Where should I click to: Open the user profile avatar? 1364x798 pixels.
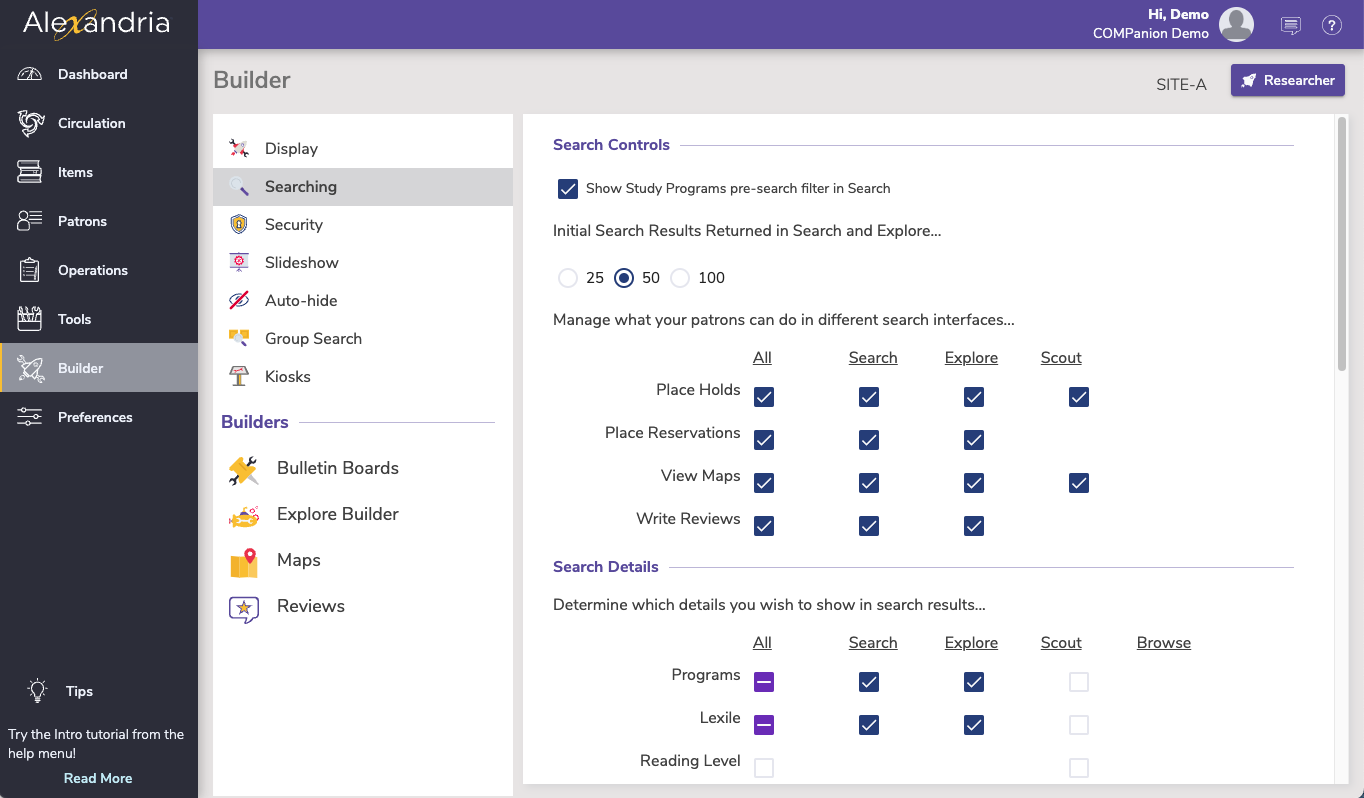pos(1237,25)
